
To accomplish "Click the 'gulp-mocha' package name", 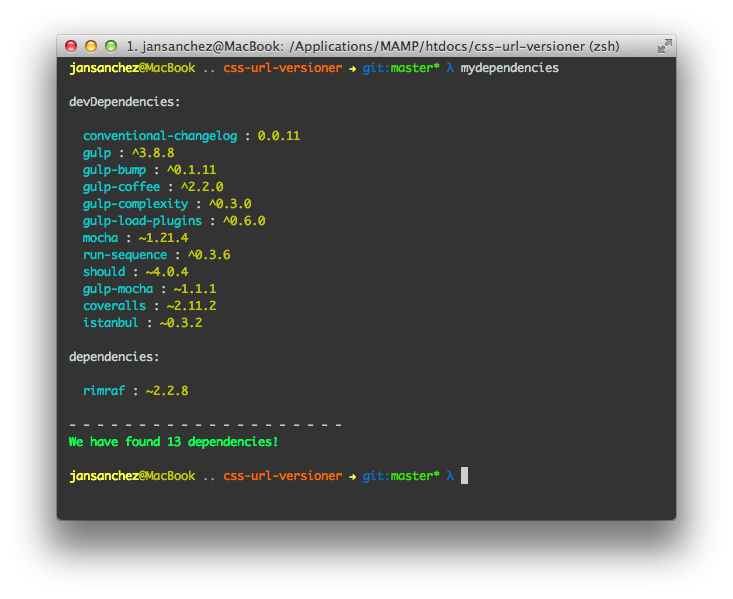I will (x=118, y=289).
